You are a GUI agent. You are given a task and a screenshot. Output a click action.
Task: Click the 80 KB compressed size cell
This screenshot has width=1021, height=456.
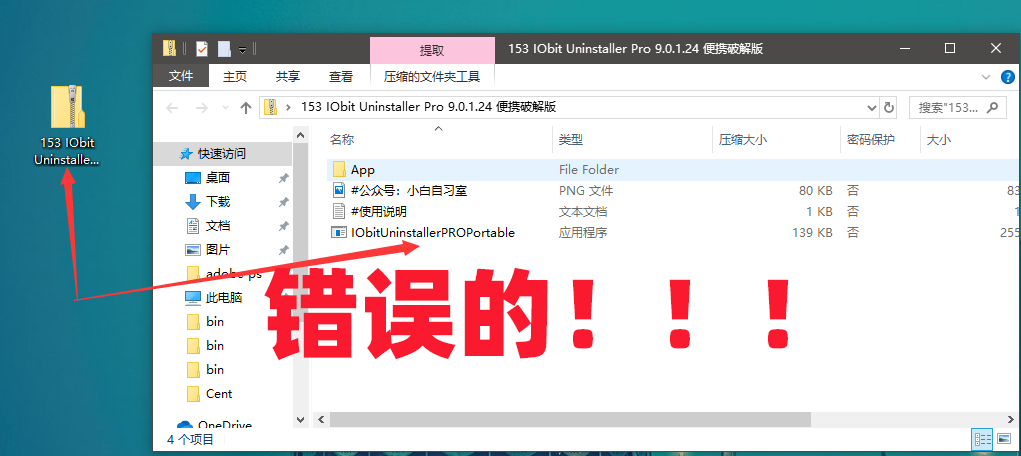(x=815, y=191)
